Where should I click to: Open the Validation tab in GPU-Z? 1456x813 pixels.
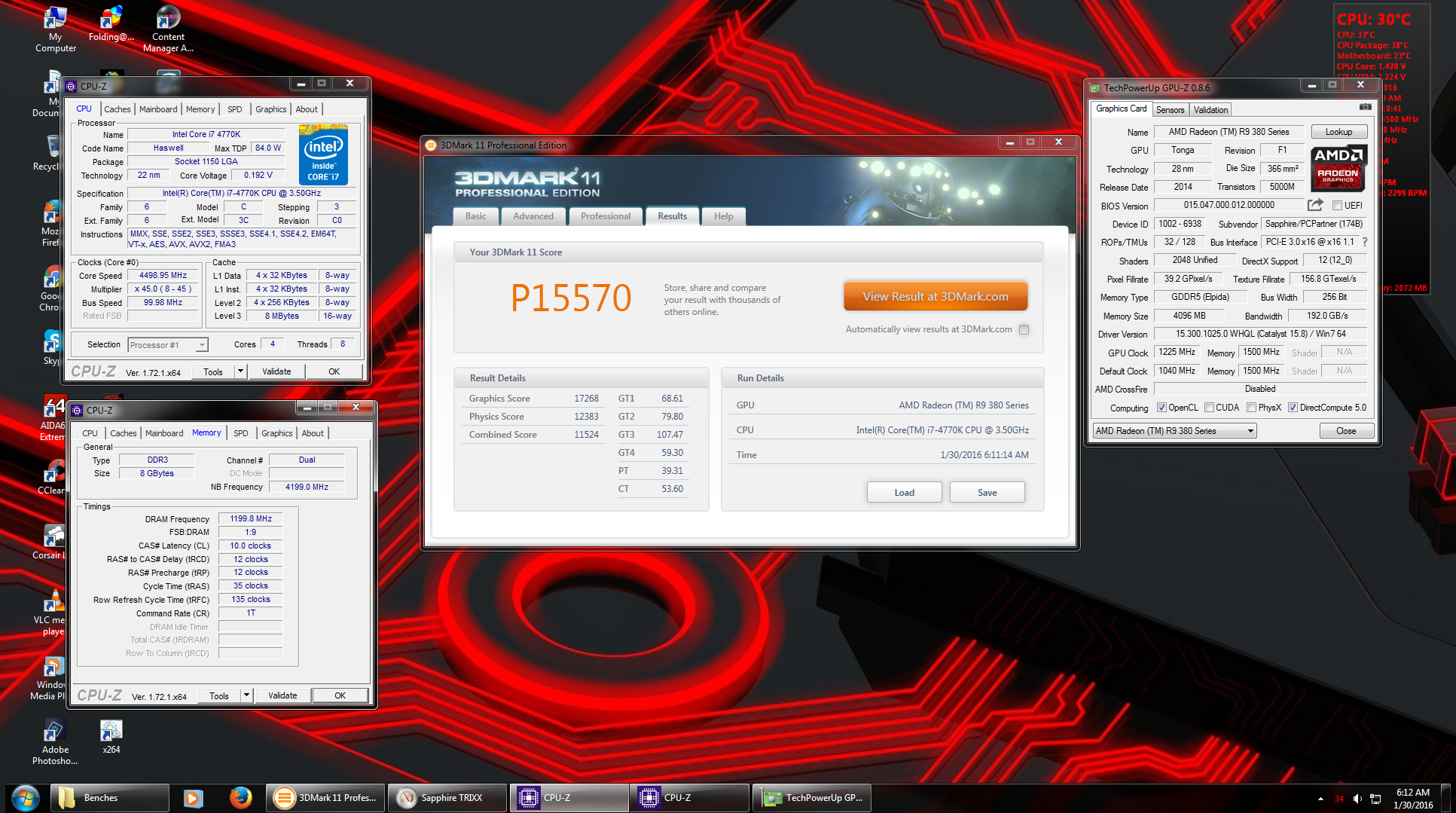[x=1210, y=110]
